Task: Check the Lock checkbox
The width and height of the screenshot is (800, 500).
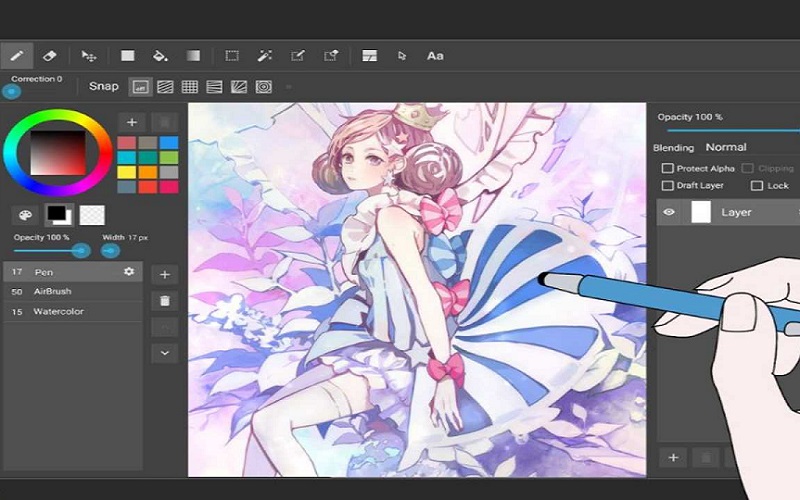Action: pos(757,186)
